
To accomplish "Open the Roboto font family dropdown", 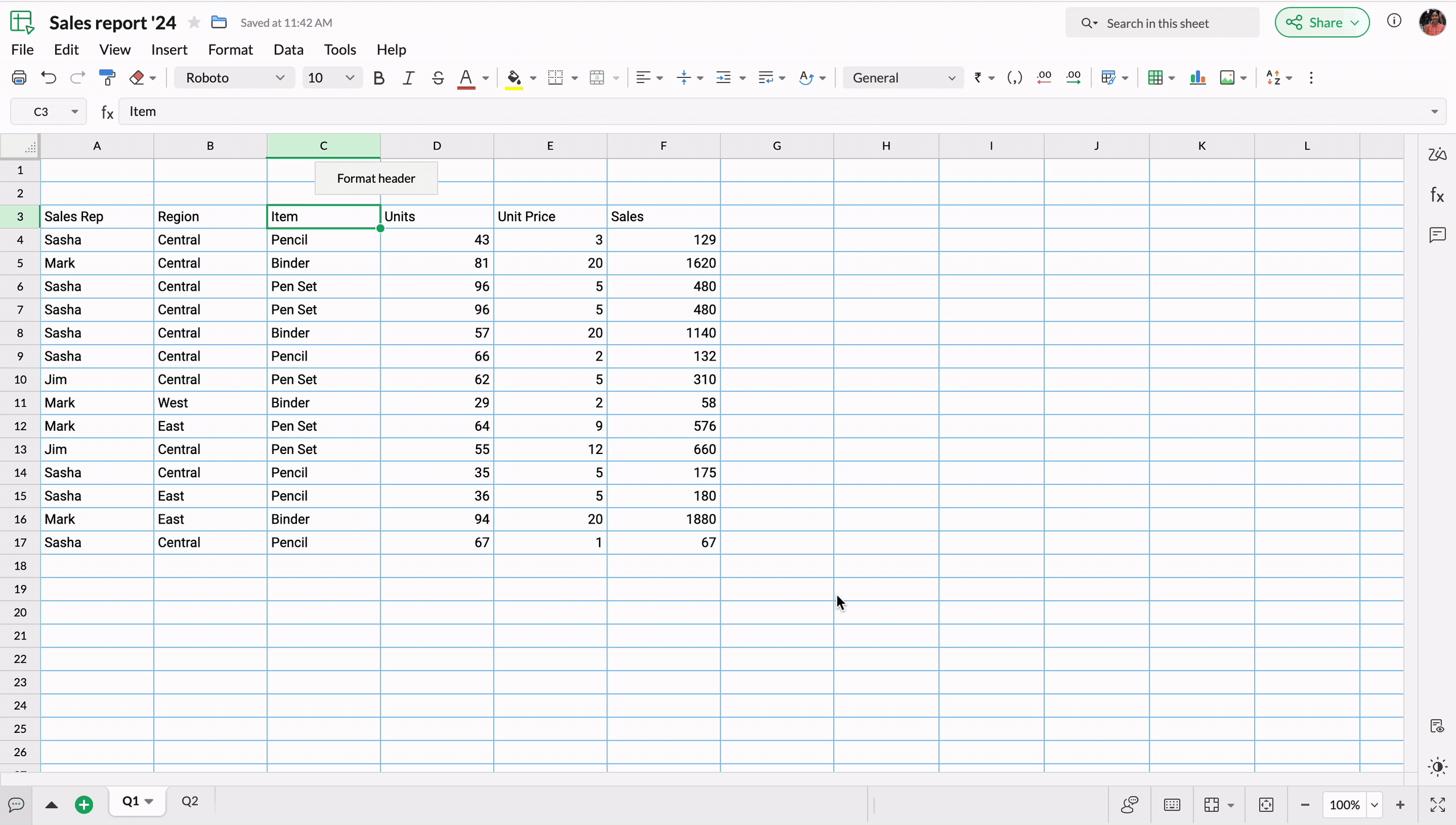I will pos(234,78).
